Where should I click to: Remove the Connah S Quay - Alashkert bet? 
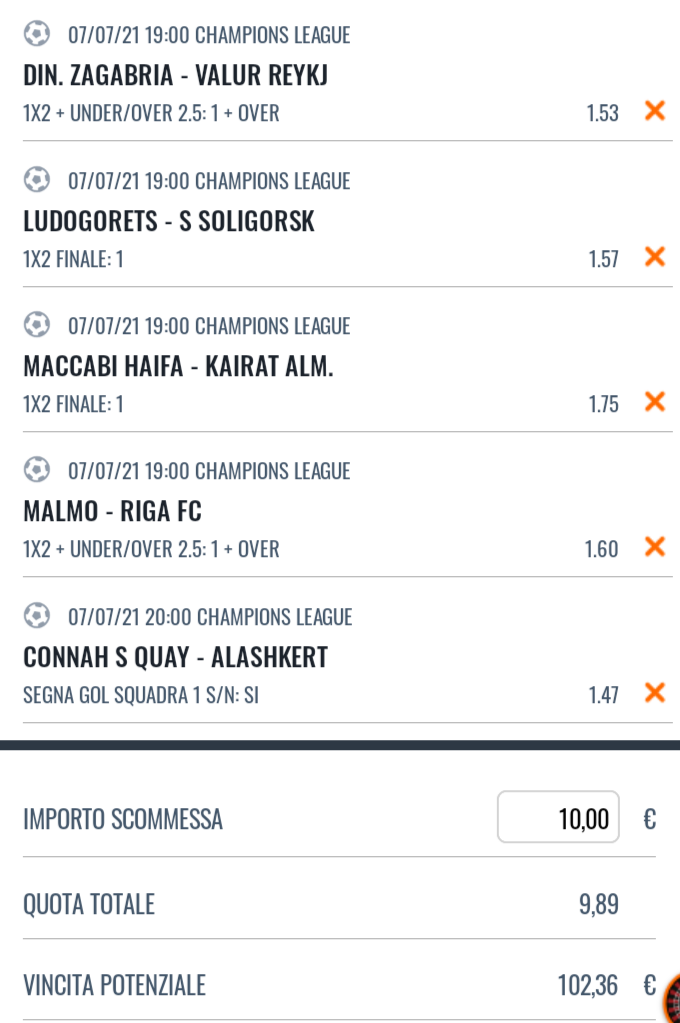tap(655, 693)
